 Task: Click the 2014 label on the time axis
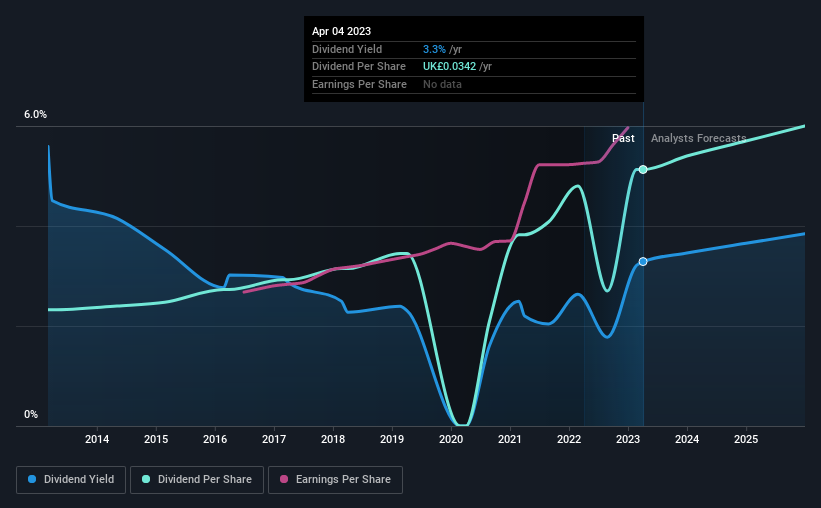point(97,439)
